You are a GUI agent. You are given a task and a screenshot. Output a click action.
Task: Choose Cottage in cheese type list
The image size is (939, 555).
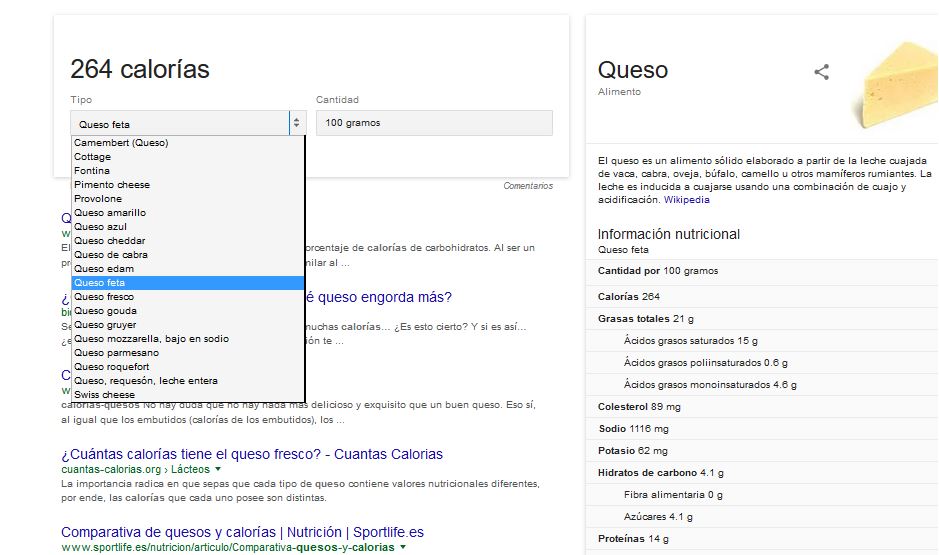(x=187, y=156)
